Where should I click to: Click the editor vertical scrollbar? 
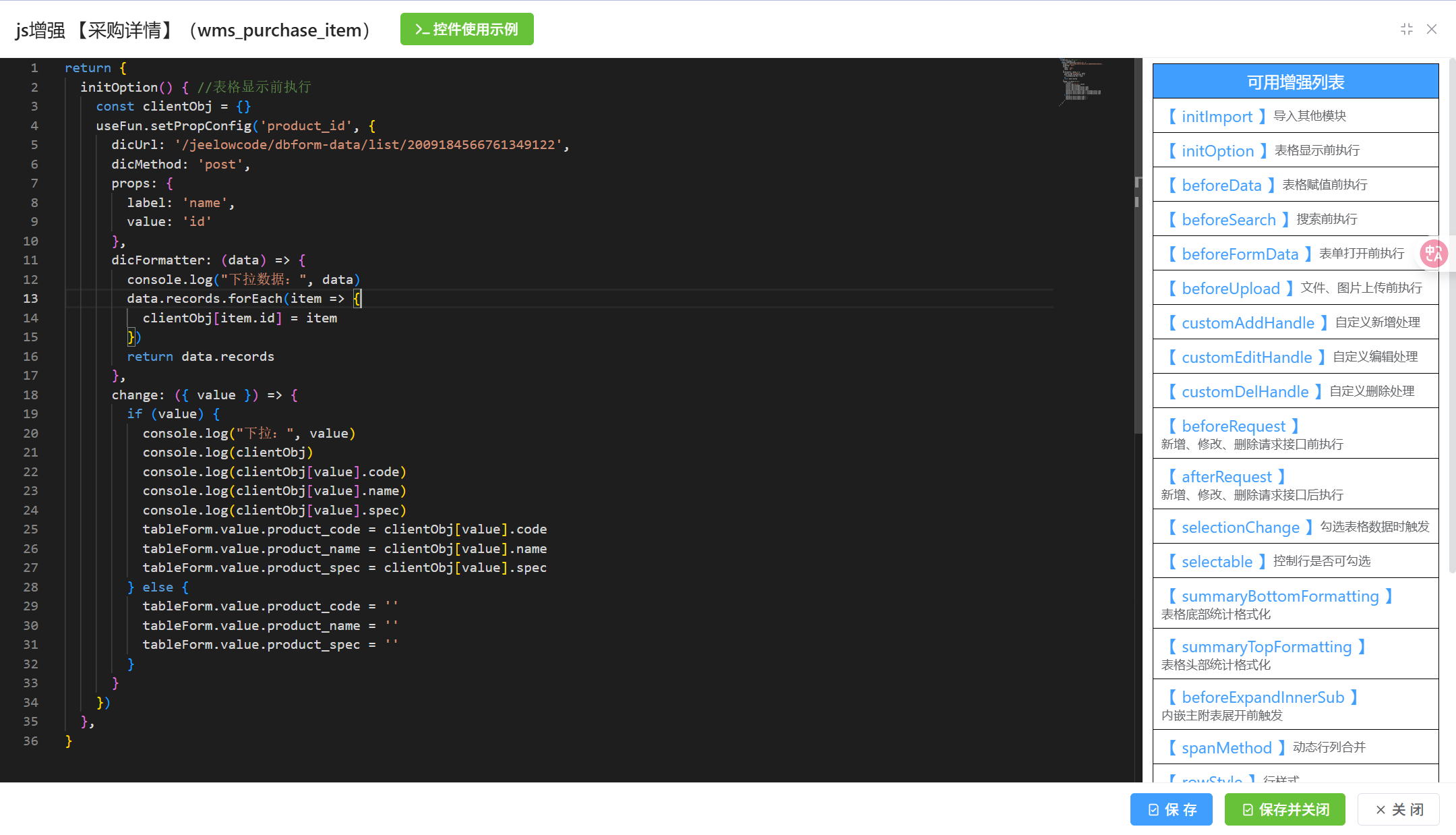[1138, 304]
